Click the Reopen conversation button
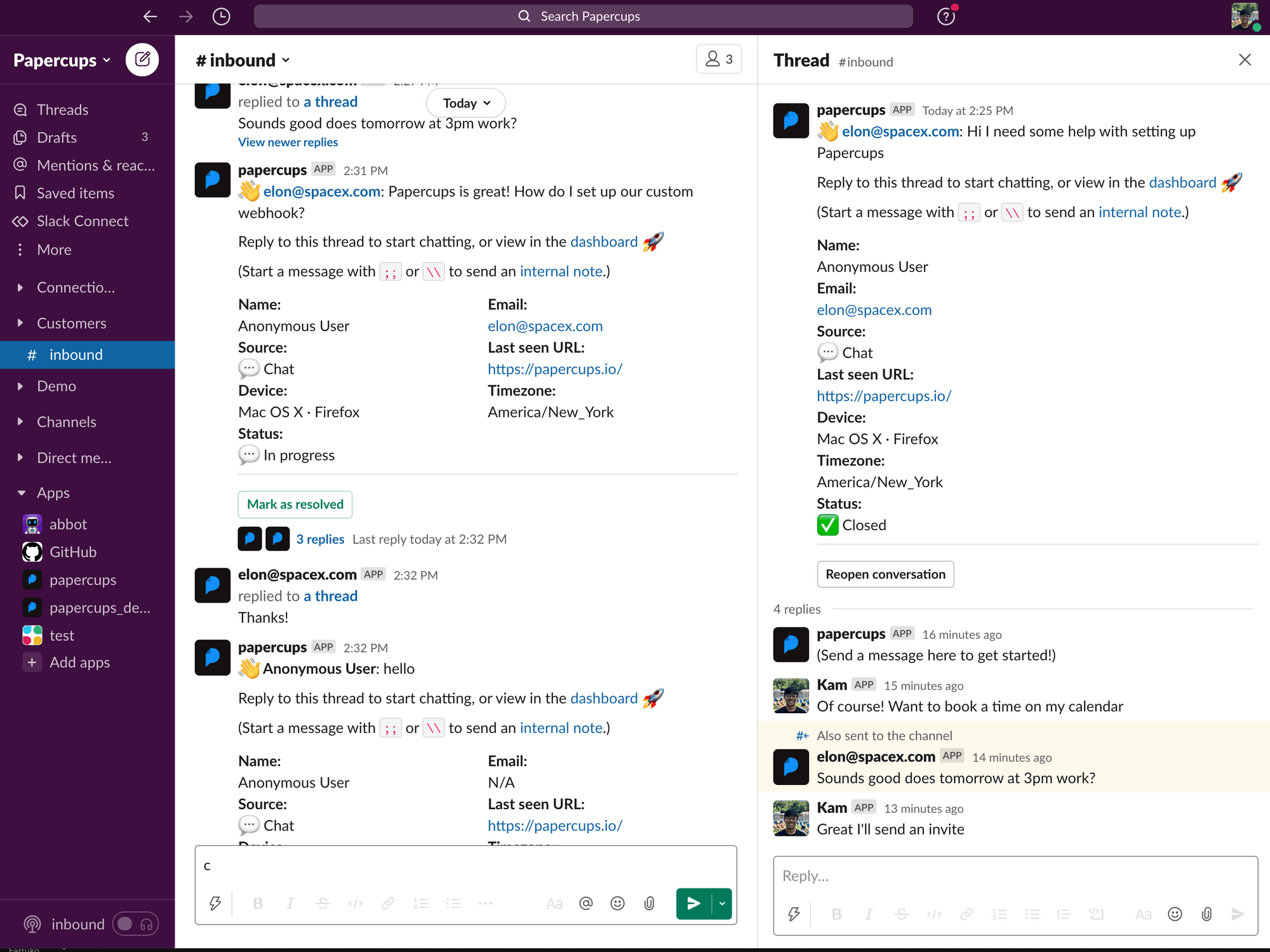This screenshot has height=952, width=1270. [885, 574]
